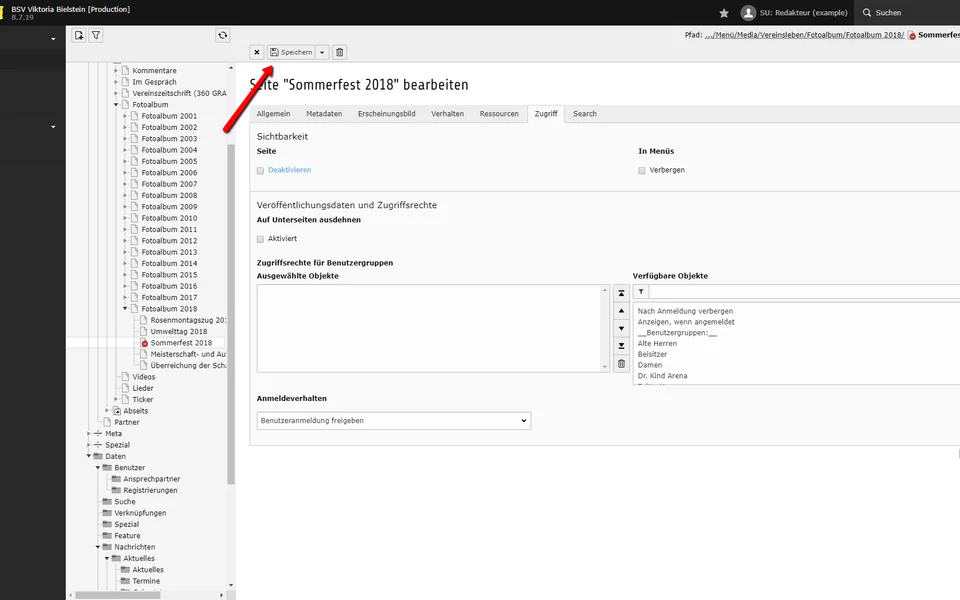Viewport: 960px width, 600px height.
Task: Check the Aktiviert subpages checkbox
Action: 260,239
